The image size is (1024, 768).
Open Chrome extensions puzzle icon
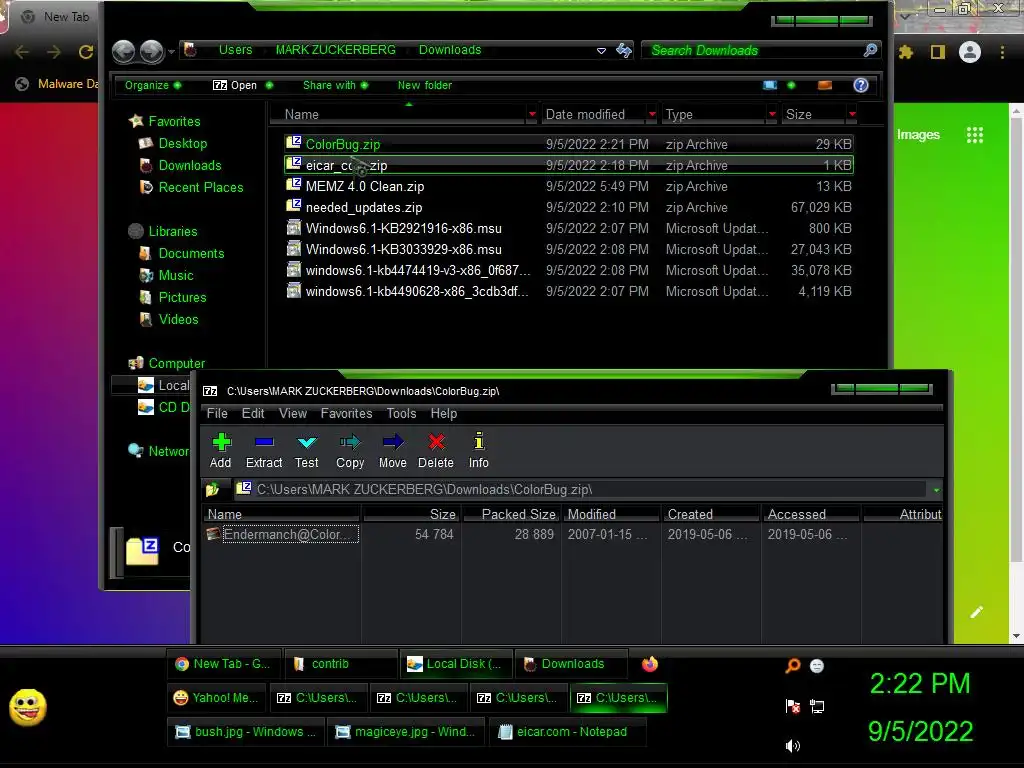pos(906,52)
